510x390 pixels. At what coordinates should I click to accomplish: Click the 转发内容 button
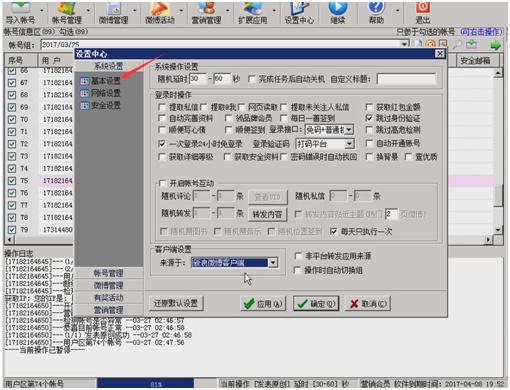pyautogui.click(x=267, y=214)
